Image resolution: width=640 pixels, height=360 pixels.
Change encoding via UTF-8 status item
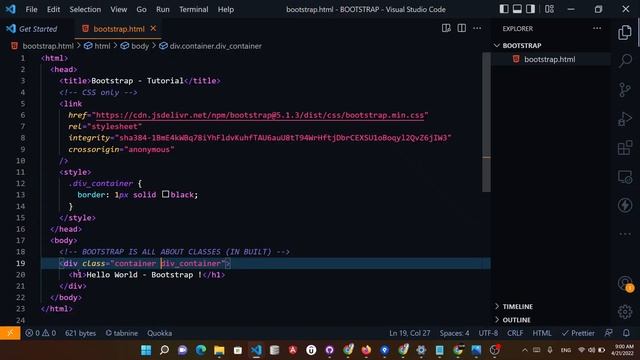click(488, 333)
